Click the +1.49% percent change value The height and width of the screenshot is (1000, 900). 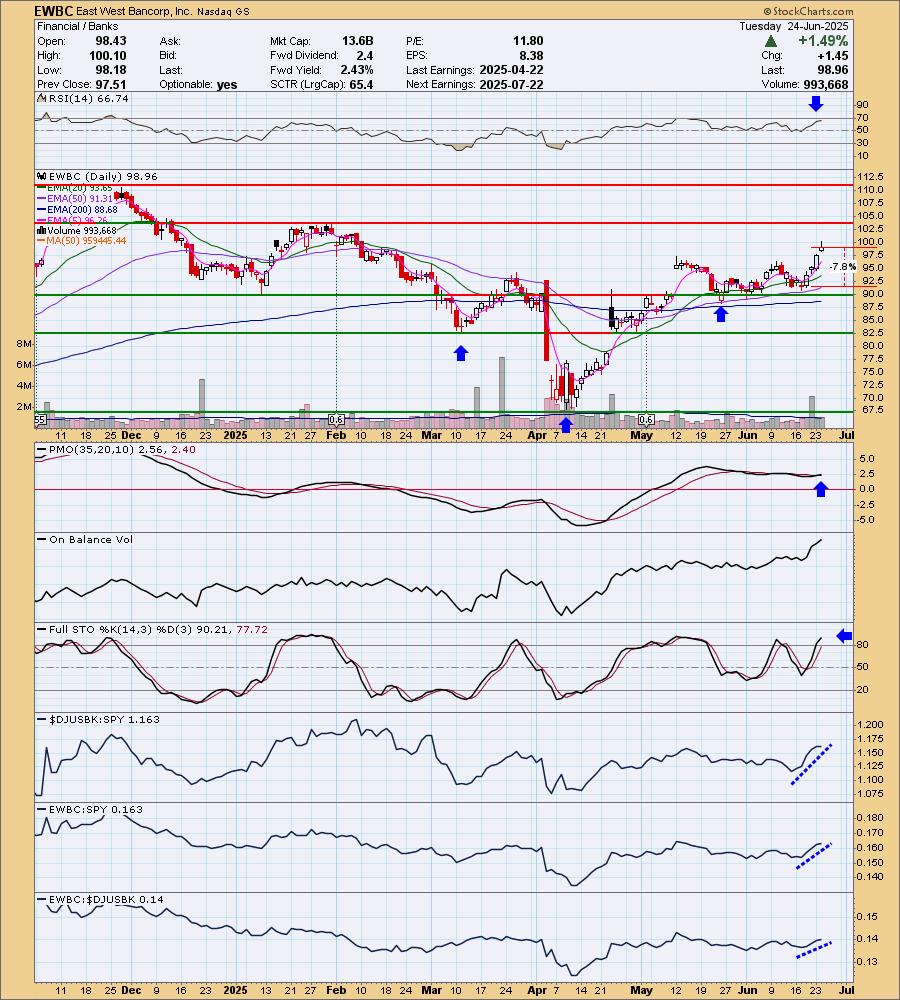pos(823,41)
